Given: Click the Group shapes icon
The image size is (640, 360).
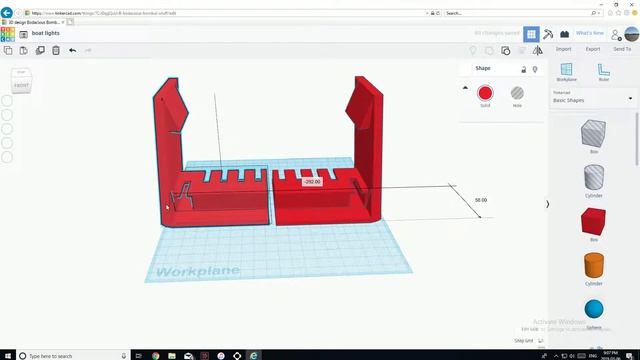Looking at the screenshot, I should click(x=489, y=50).
